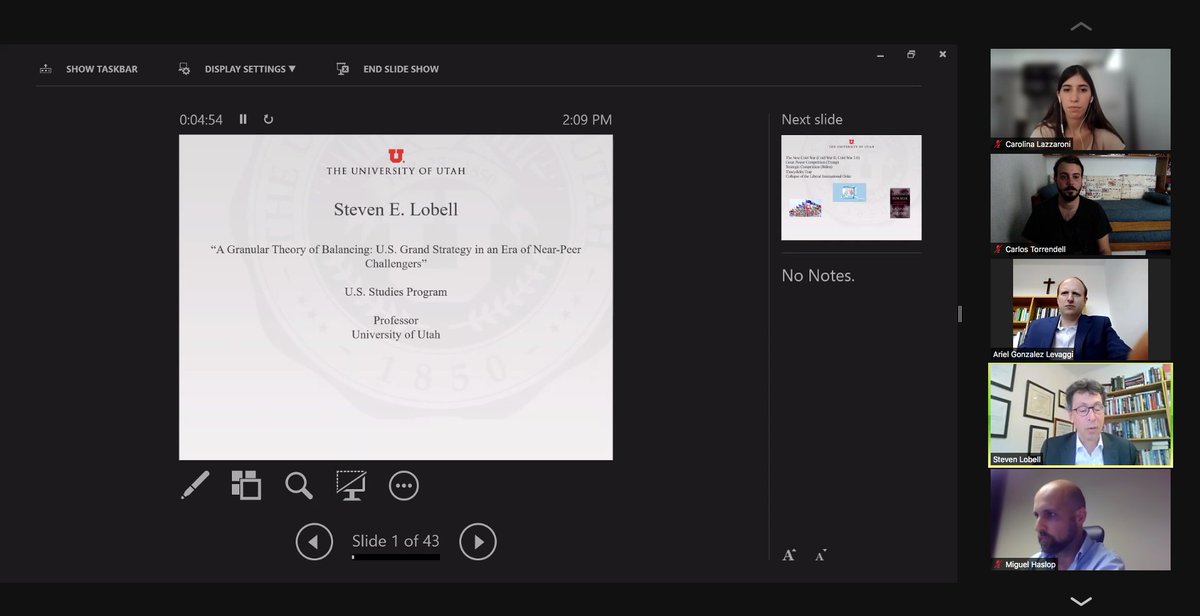This screenshot has width=1200, height=616.
Task: Select Carolina Lazzaroni's video tile
Action: (x=1080, y=100)
